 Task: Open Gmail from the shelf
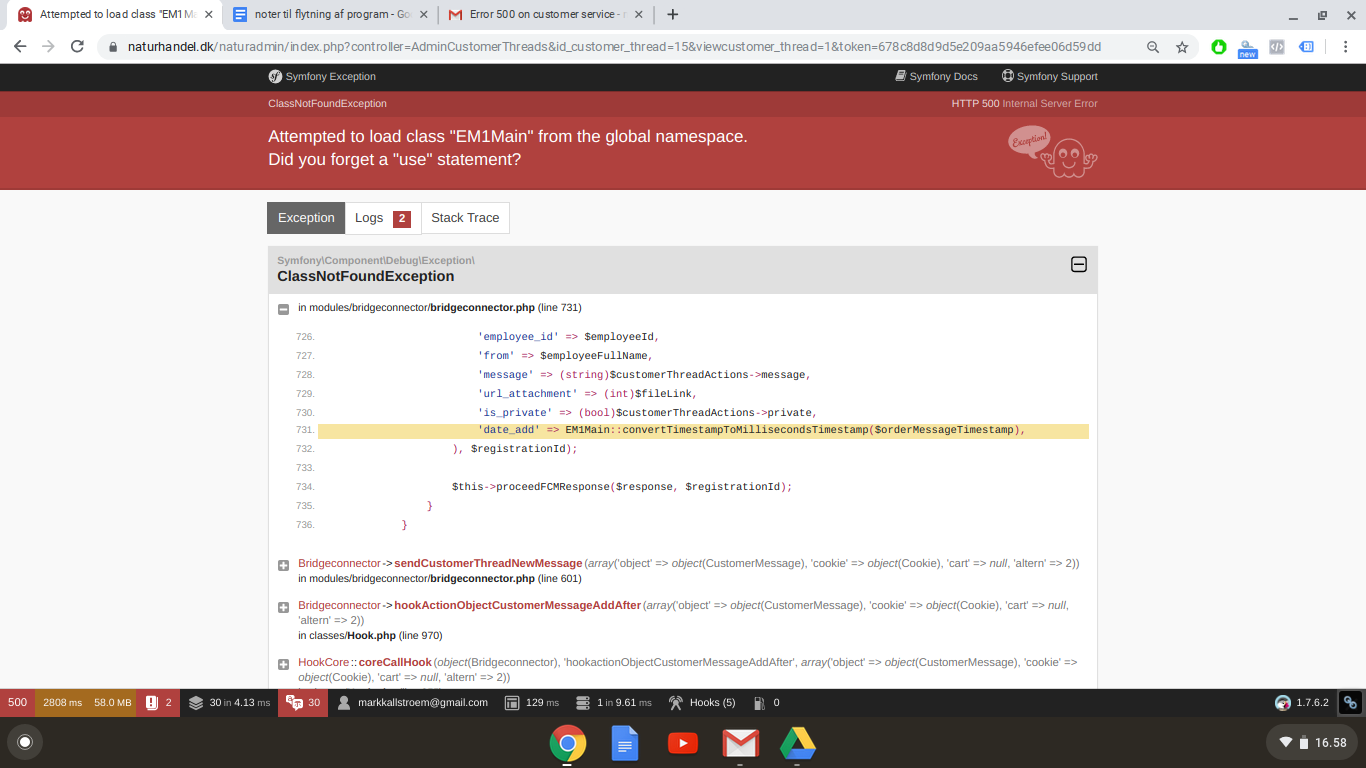(x=740, y=743)
